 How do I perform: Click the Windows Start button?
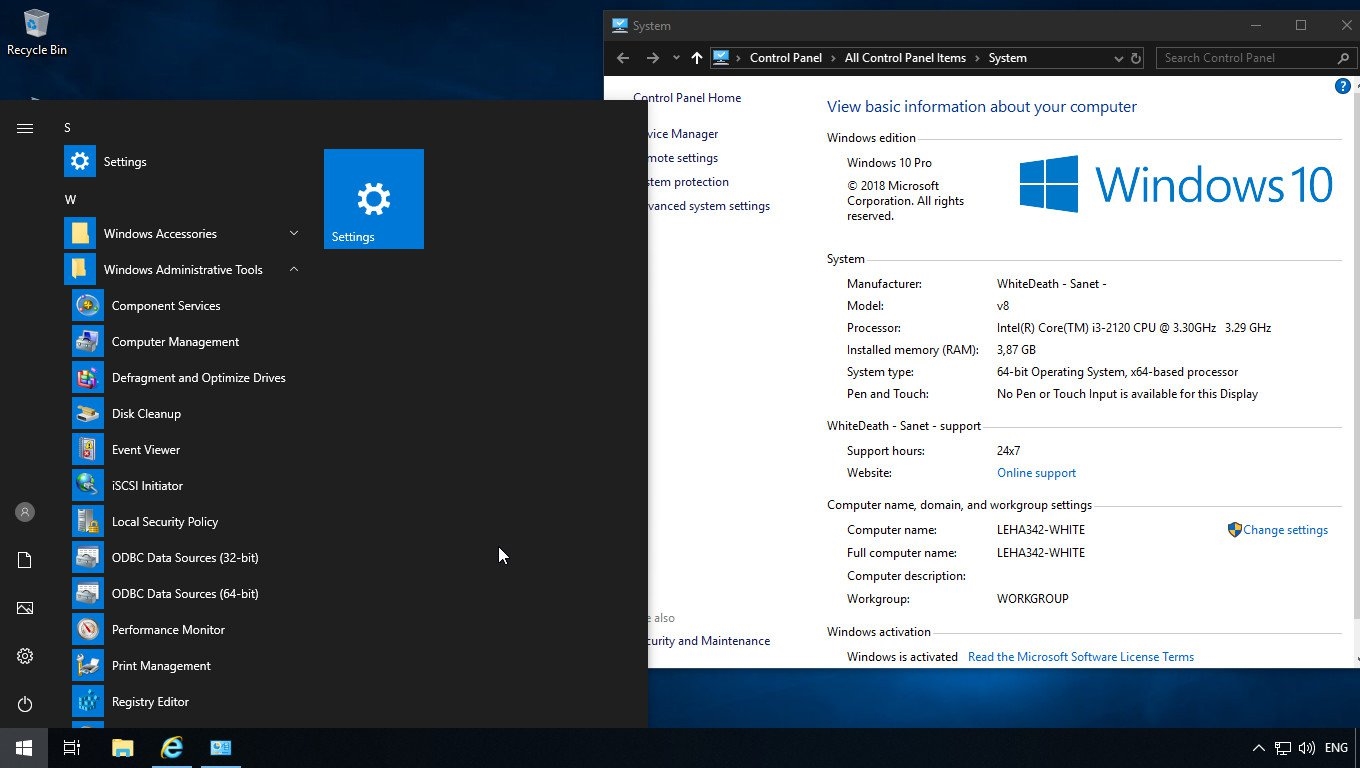[x=24, y=748]
